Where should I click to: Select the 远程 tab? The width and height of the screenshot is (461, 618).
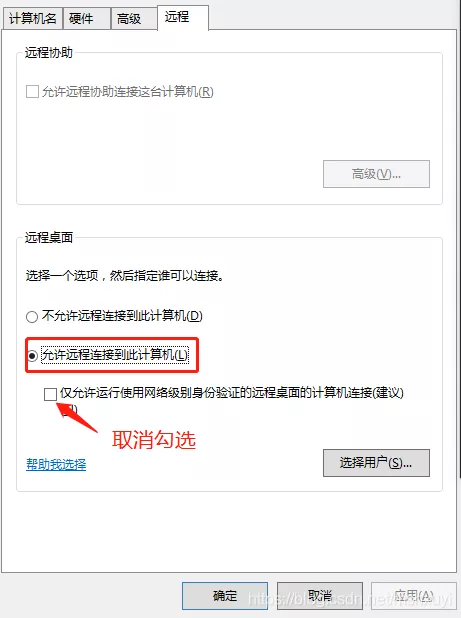pos(183,17)
